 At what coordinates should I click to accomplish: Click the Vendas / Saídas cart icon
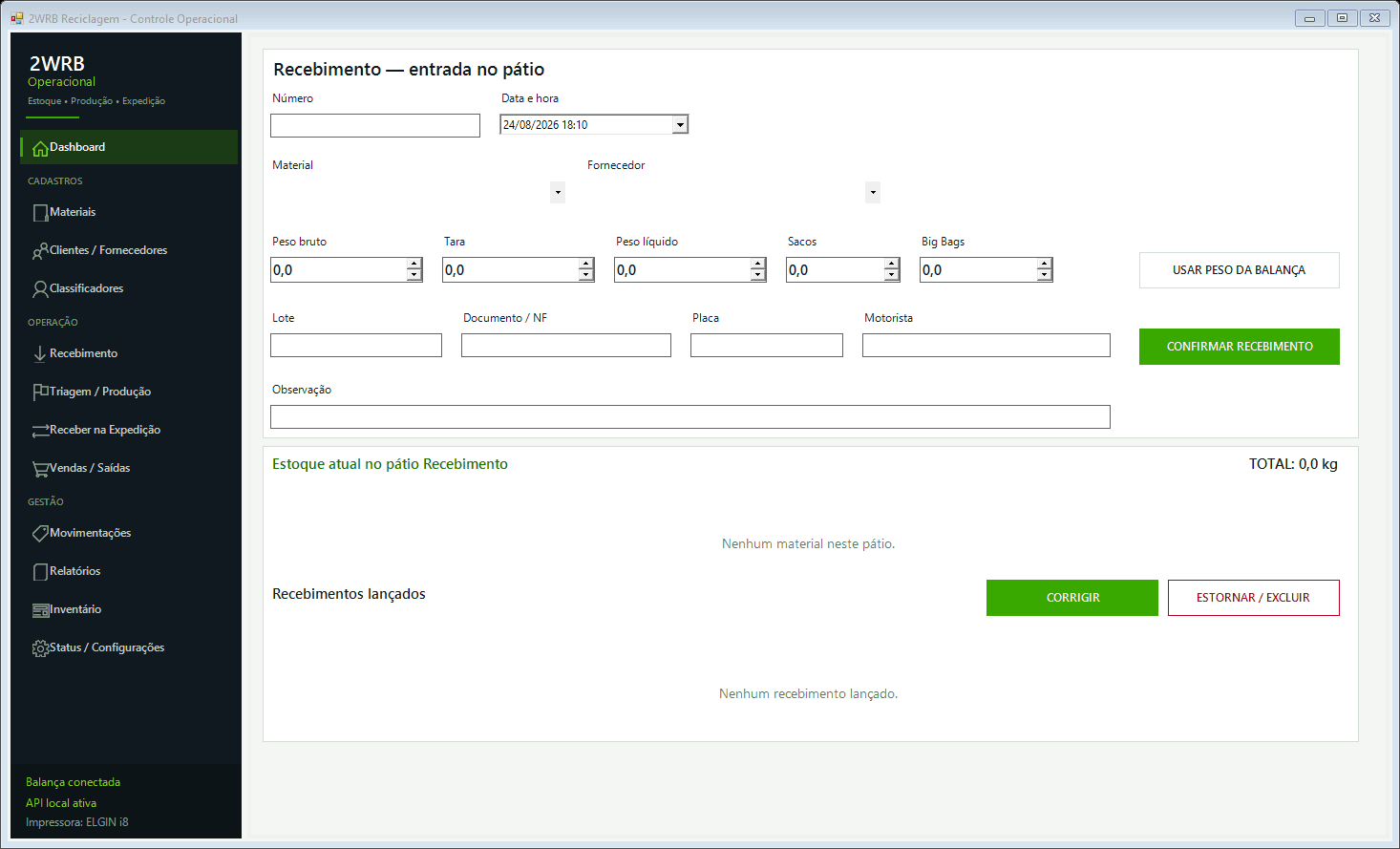(40, 469)
